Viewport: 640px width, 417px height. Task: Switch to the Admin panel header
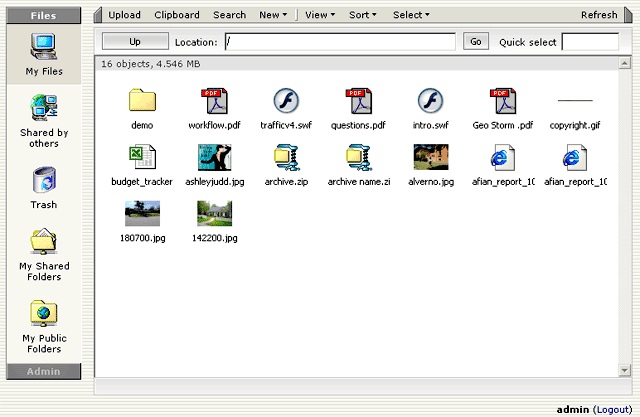coord(44,371)
